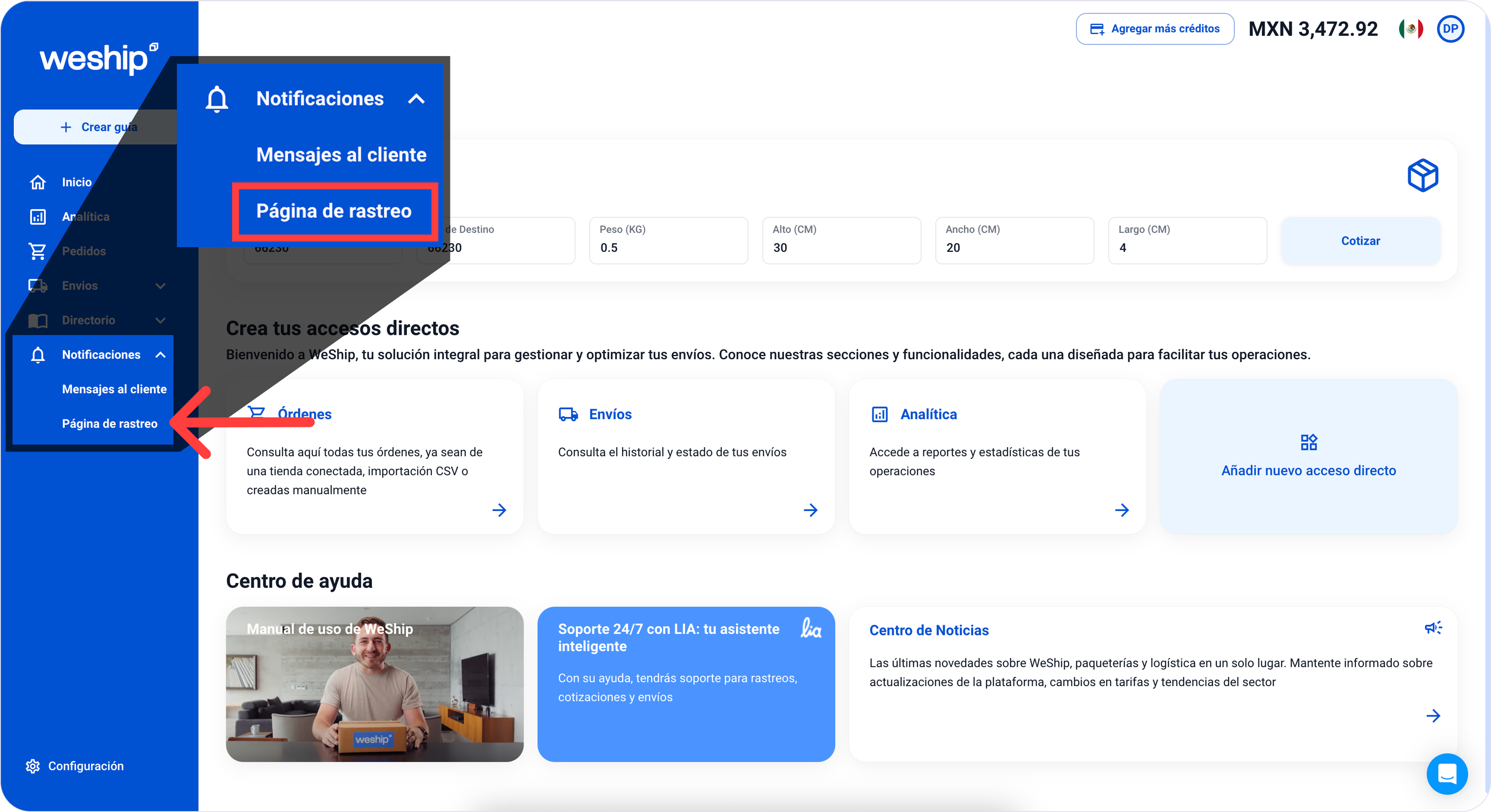
Task: Select Mensajes al cliente in the zoomed panel
Action: coord(341,155)
